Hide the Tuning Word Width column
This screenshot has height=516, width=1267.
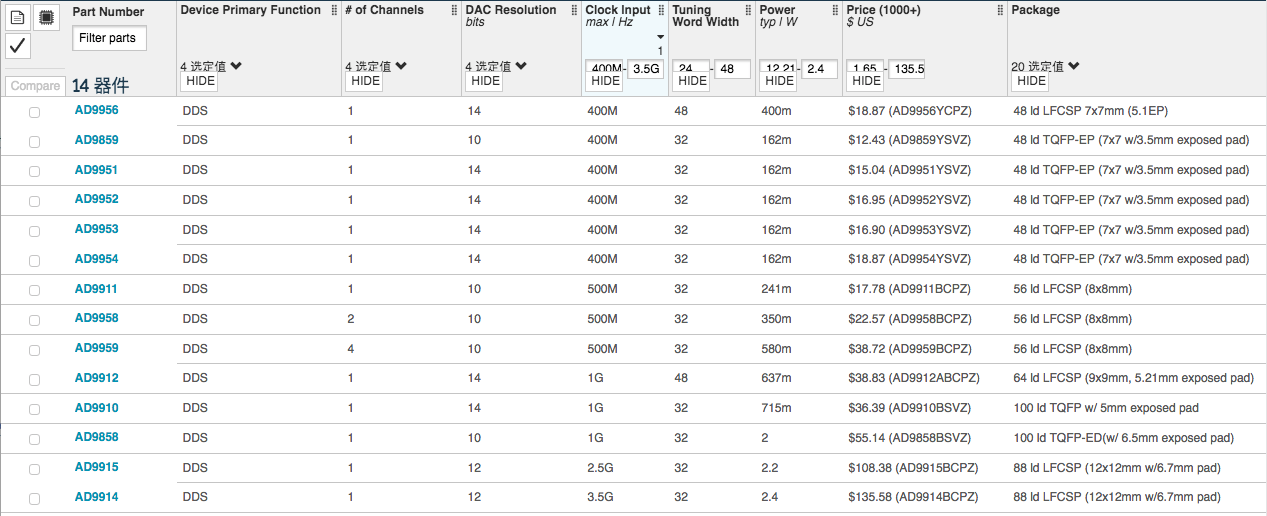(692, 81)
